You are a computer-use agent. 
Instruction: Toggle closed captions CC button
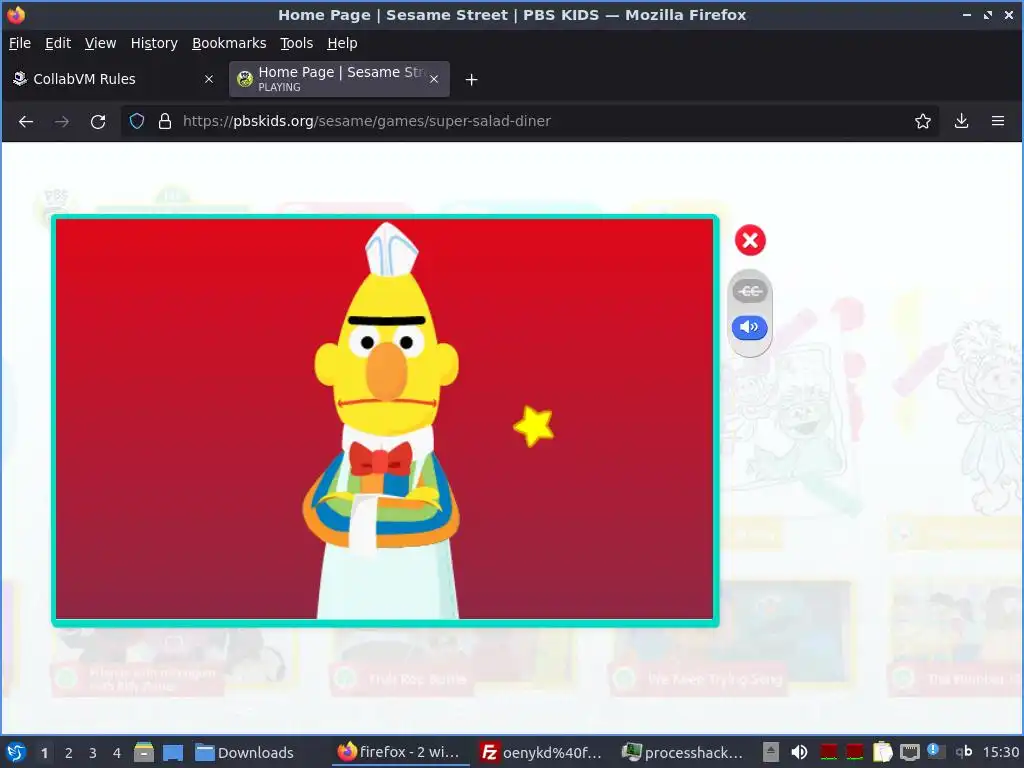pos(750,291)
